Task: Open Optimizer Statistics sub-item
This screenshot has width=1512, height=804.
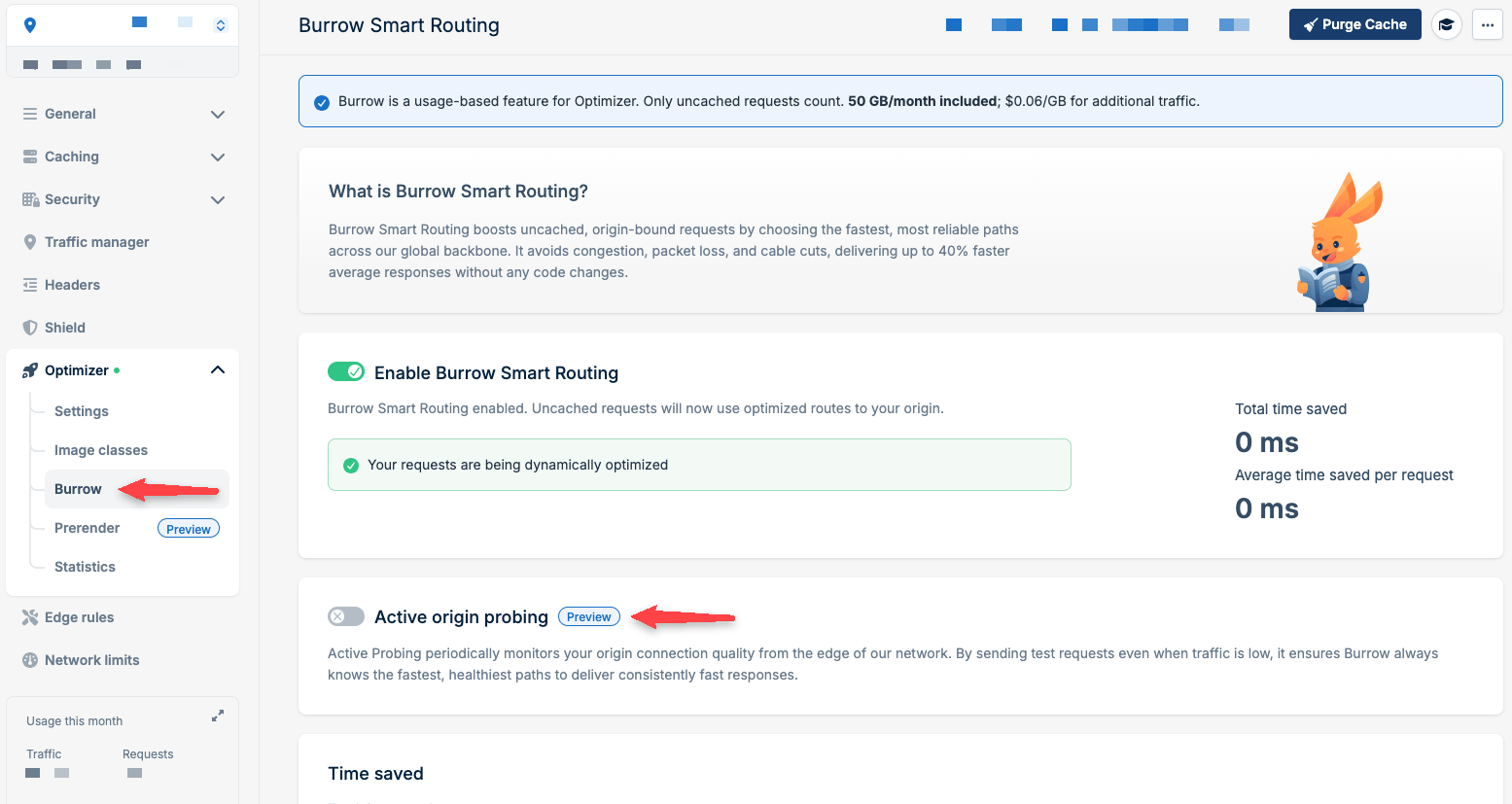Action: 85,567
